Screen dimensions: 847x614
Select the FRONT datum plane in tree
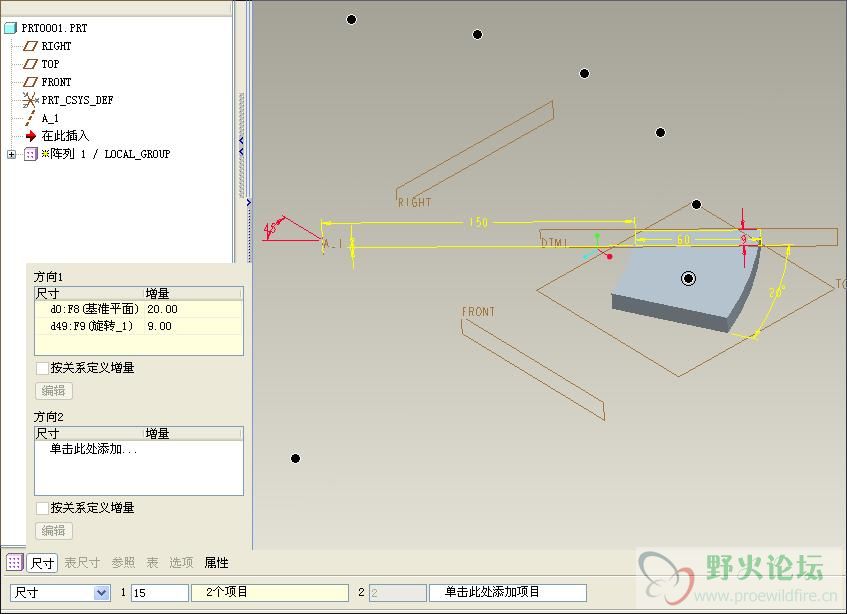[x=56, y=82]
